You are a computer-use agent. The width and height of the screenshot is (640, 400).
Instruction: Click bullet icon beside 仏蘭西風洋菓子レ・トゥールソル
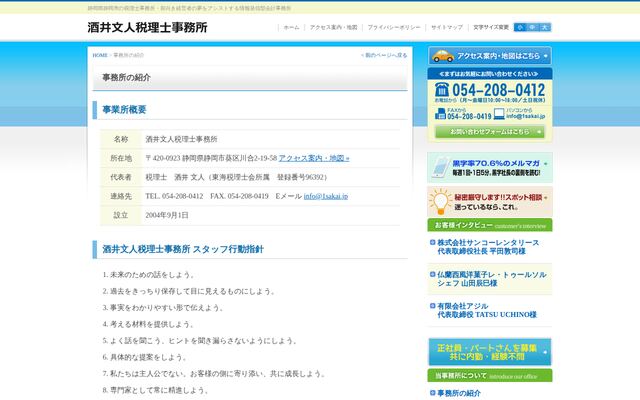pyautogui.click(x=433, y=274)
